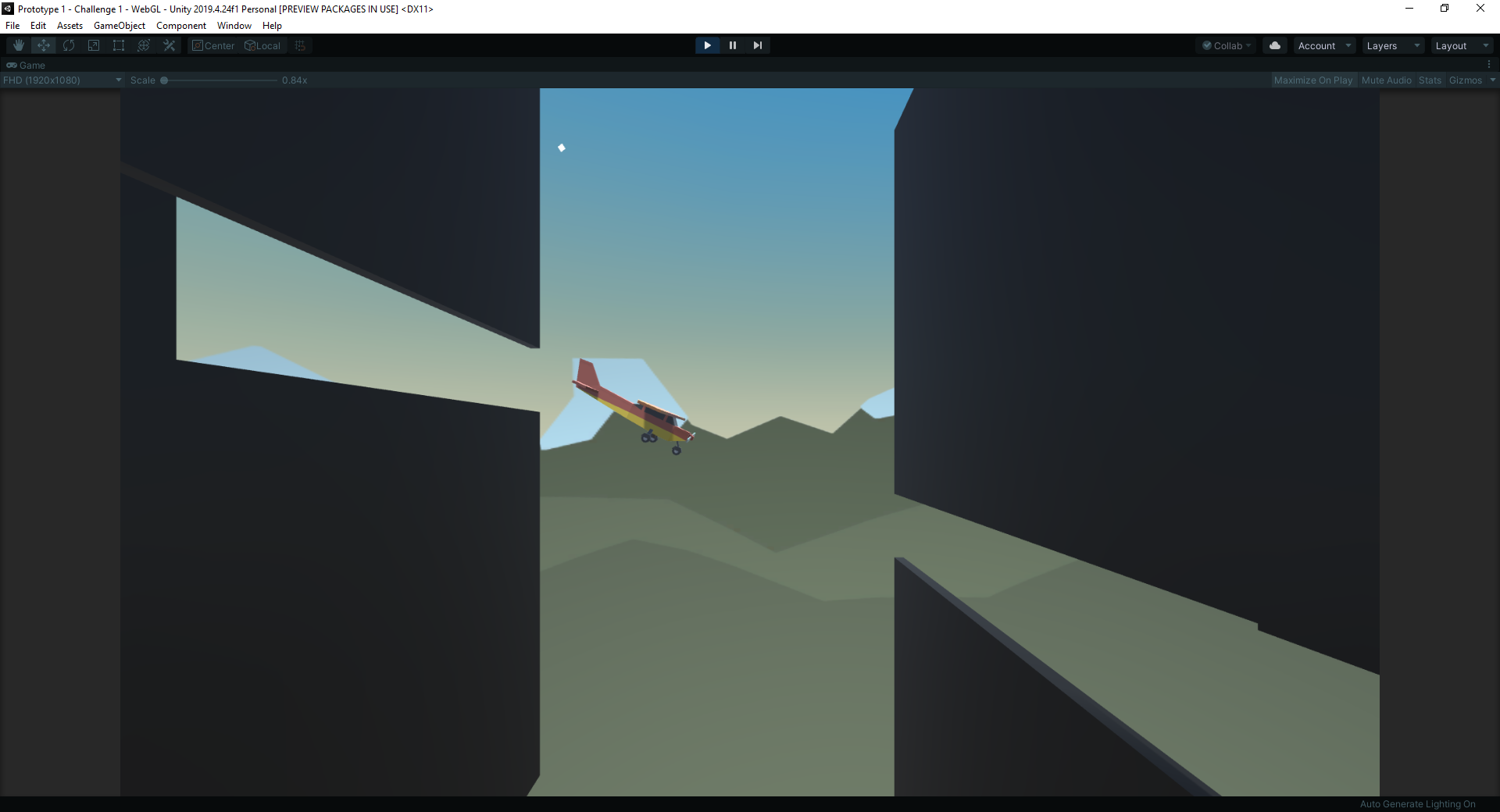Toggle Maximize On Play
The width and height of the screenshot is (1500, 812).
[x=1313, y=80]
